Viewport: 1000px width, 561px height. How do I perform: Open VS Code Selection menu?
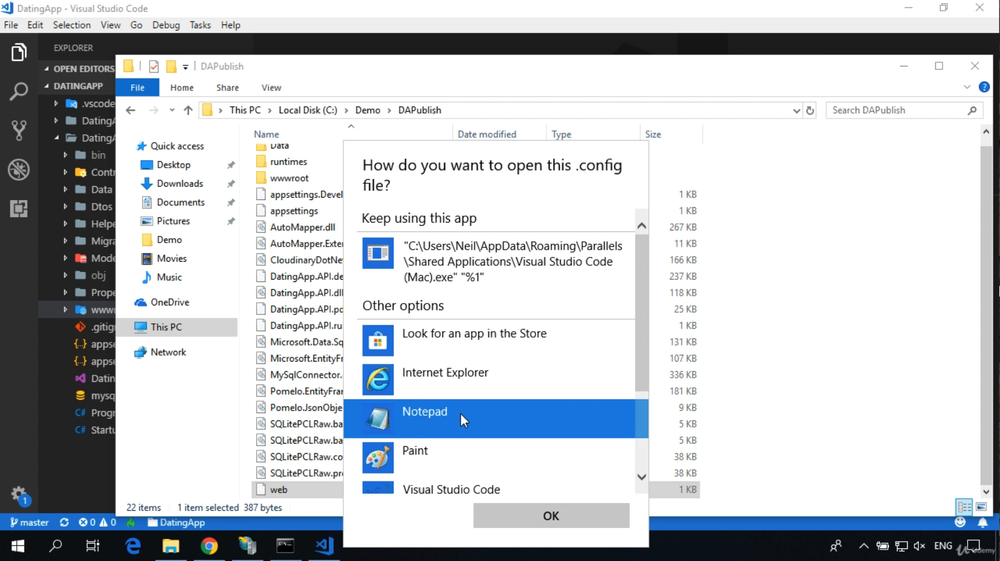tap(71, 25)
